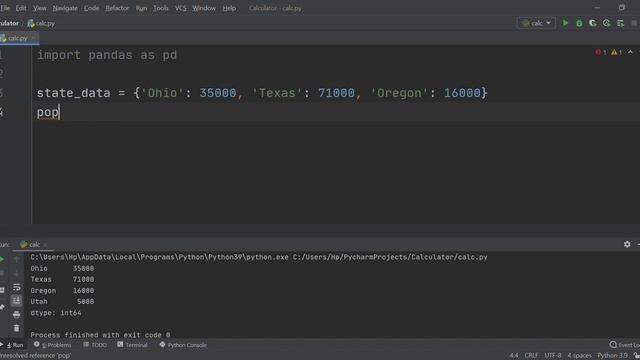This screenshot has width=640, height=360.
Task: Click the up-arrow stack trace icon
Action: click(16, 259)
